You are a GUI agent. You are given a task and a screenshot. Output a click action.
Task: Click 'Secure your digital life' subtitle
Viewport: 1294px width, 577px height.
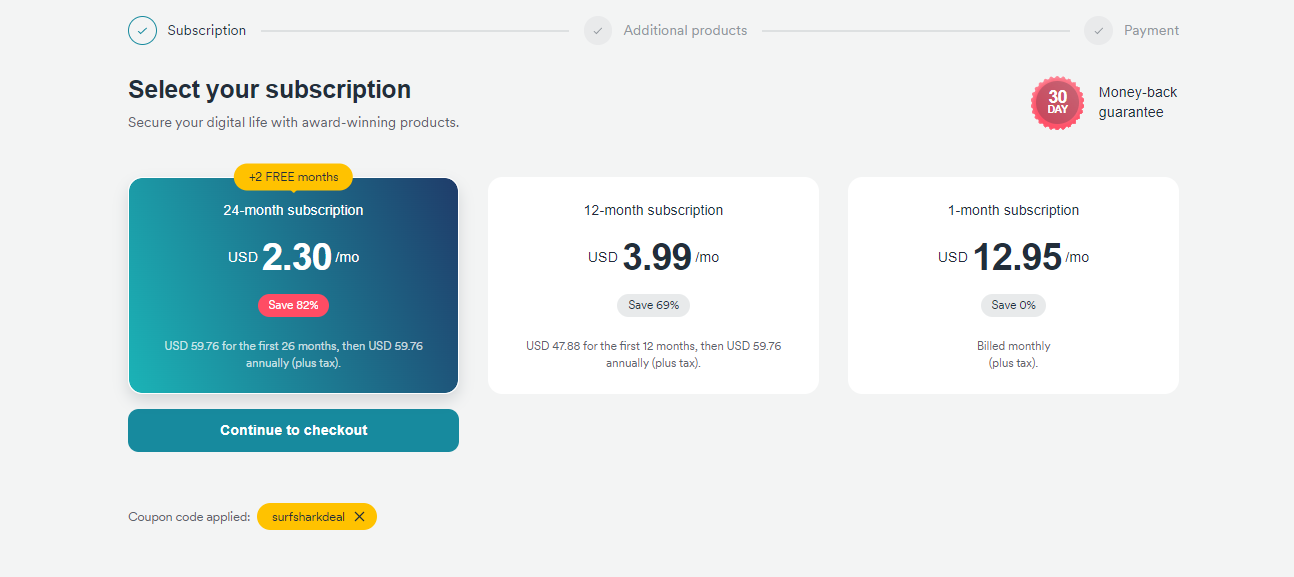[293, 122]
